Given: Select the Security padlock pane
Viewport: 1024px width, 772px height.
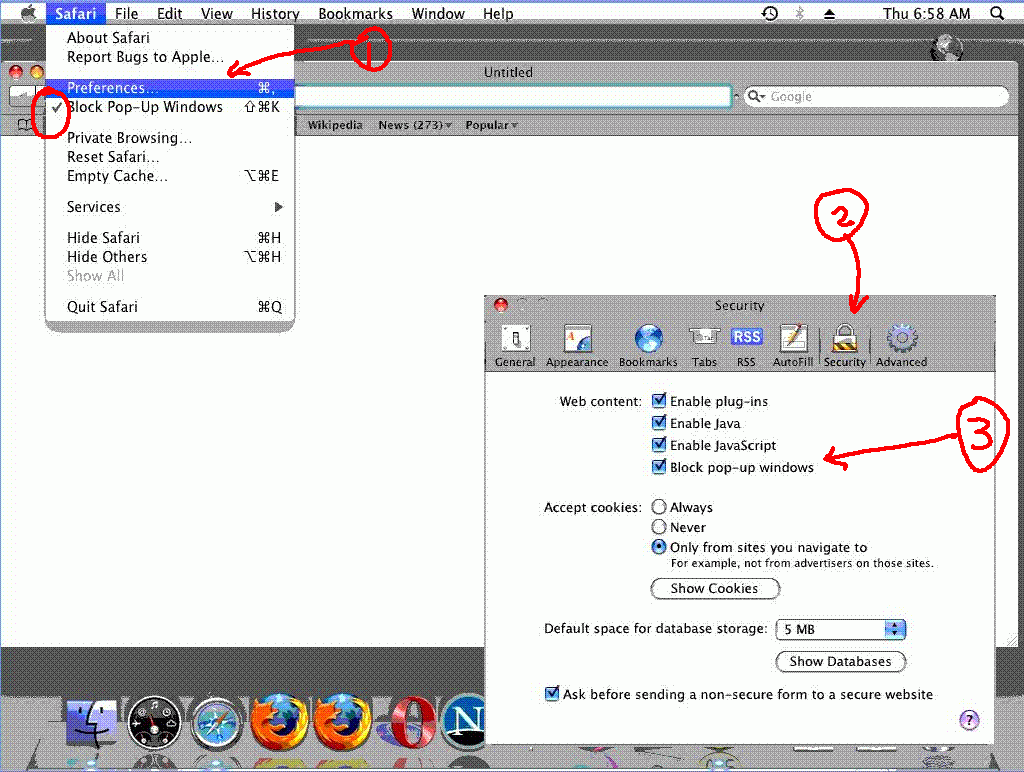Looking at the screenshot, I should [x=844, y=346].
